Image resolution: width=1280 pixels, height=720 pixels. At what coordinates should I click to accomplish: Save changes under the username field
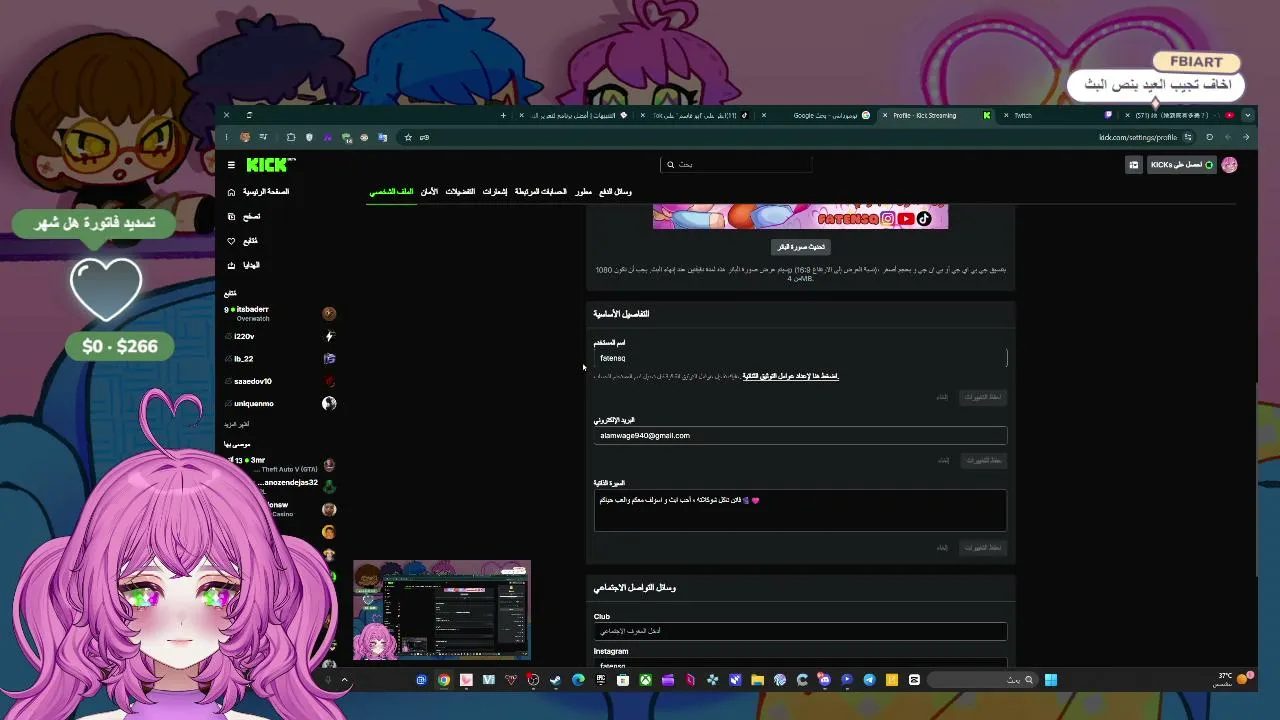[981, 397]
